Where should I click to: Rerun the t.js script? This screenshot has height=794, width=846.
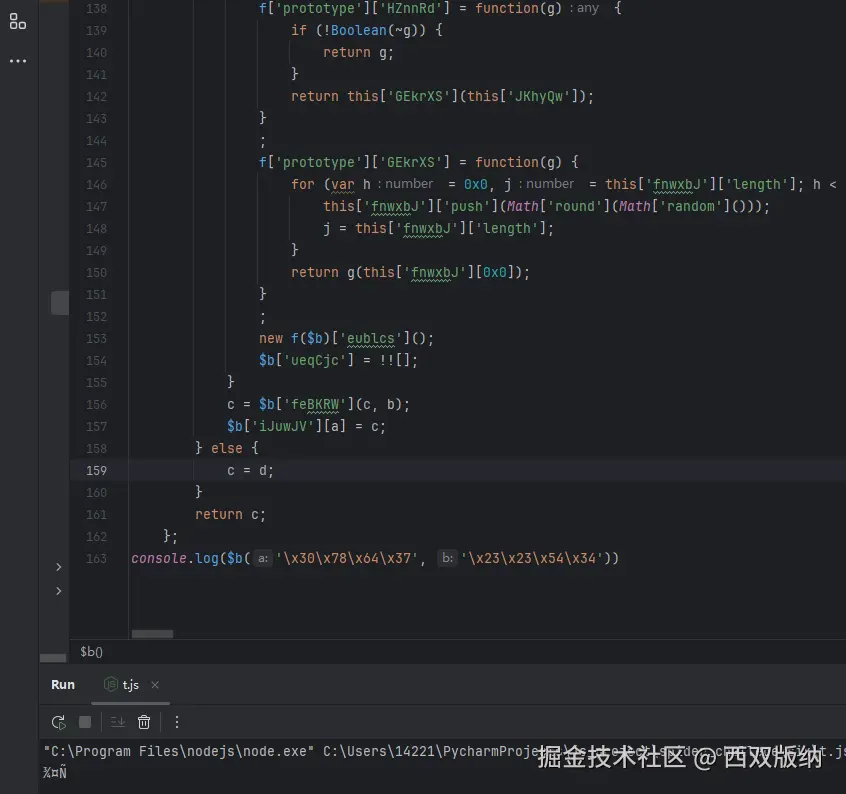(58, 722)
